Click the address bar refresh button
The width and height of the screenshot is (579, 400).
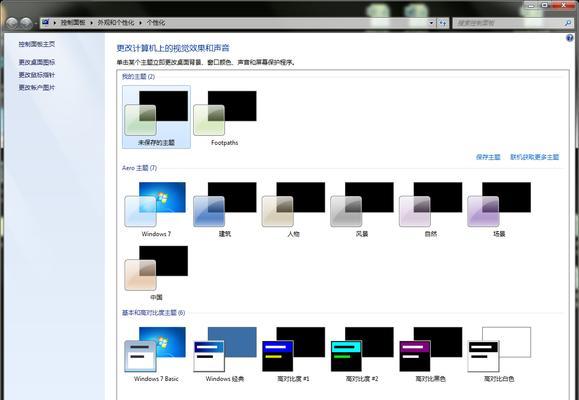pyautogui.click(x=443, y=23)
